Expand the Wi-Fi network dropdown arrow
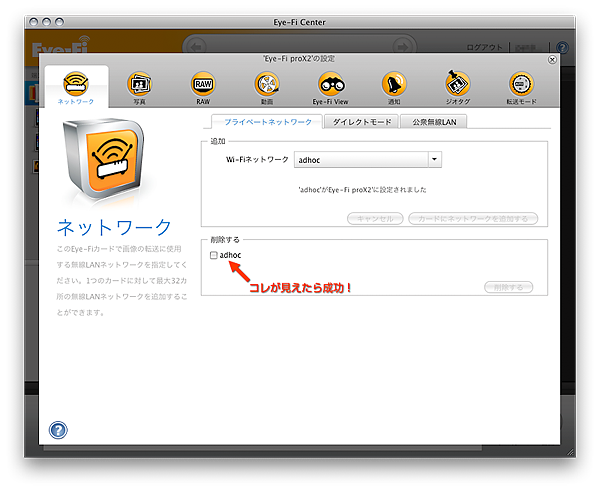 [x=434, y=160]
